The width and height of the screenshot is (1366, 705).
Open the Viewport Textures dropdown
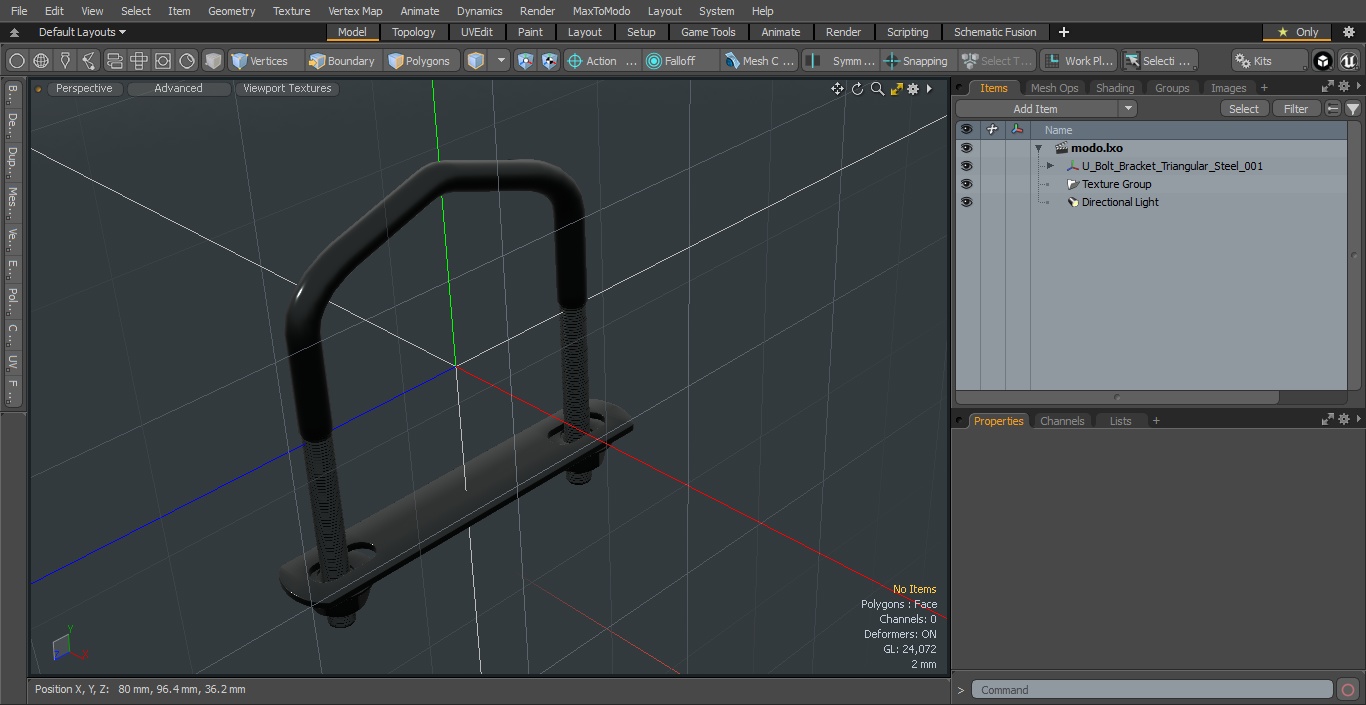tap(287, 89)
